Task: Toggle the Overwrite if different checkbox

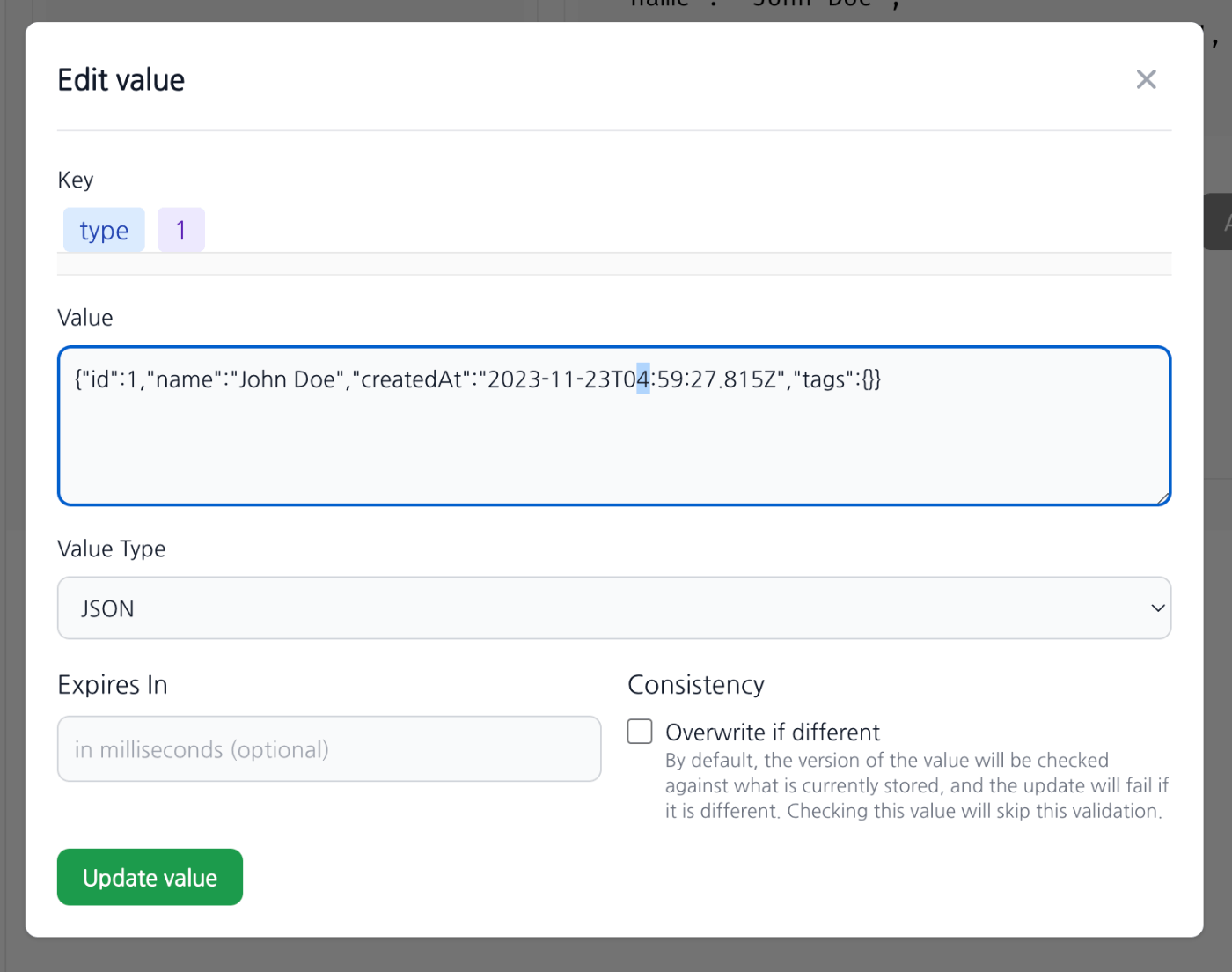Action: pos(640,732)
